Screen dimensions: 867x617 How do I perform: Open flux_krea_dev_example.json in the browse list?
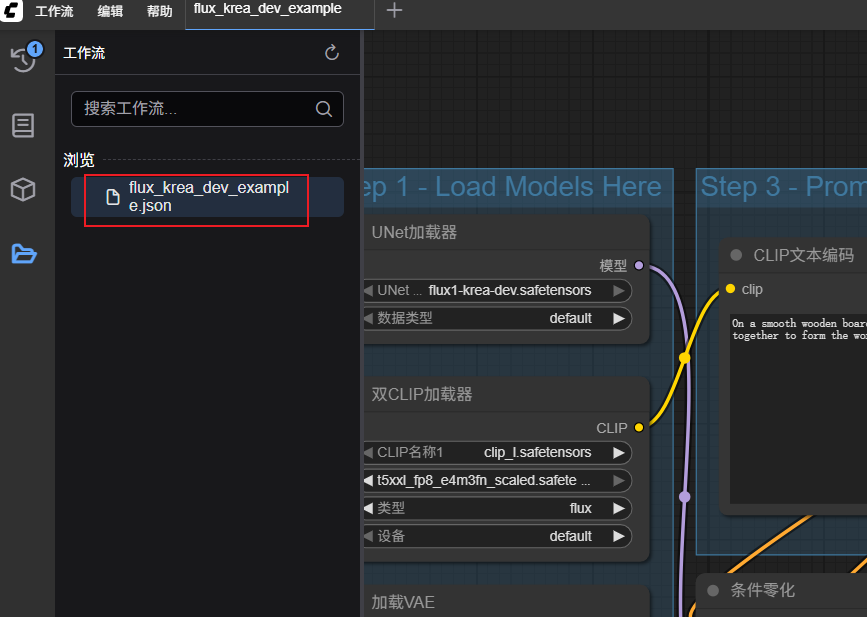207,197
